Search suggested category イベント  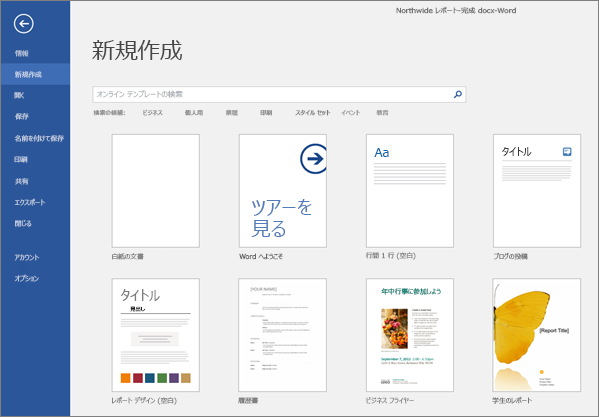click(x=351, y=113)
